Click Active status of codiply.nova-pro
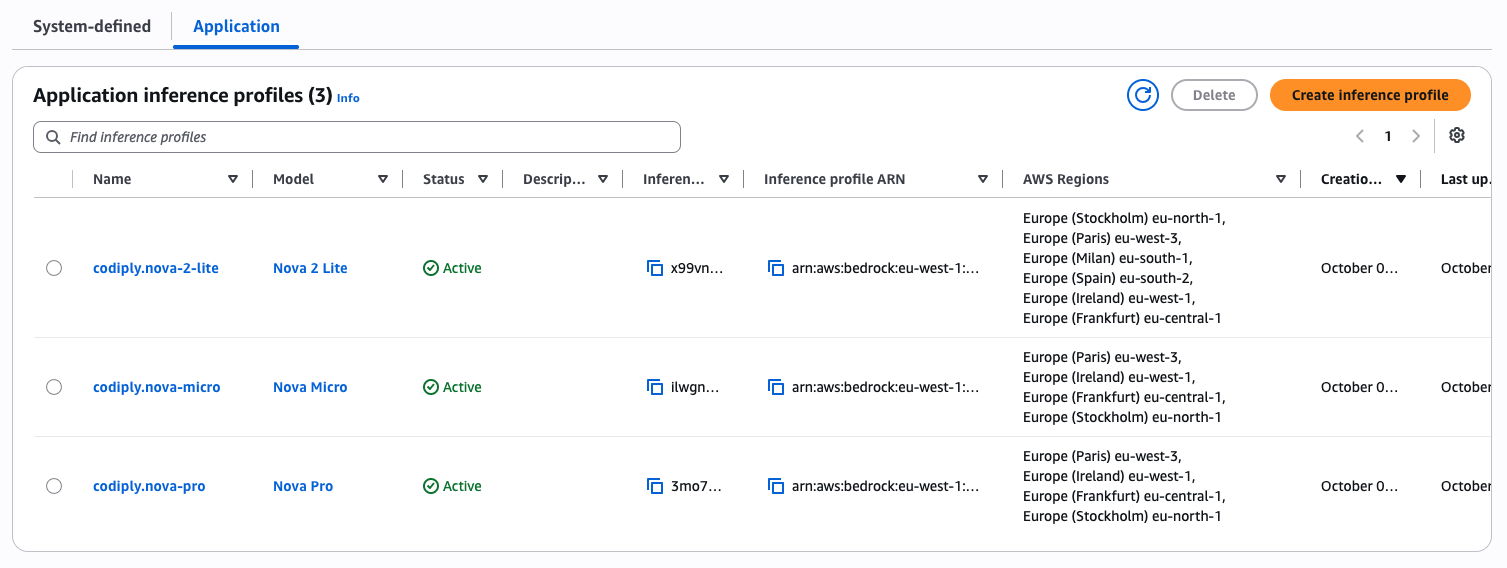The height and width of the screenshot is (568, 1507). click(x=452, y=486)
